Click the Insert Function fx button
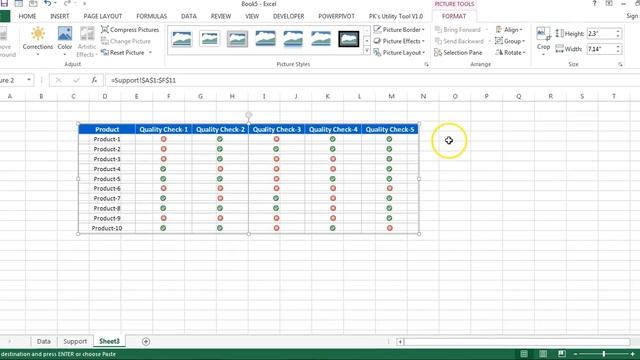This screenshot has height=360, width=640. (94, 80)
